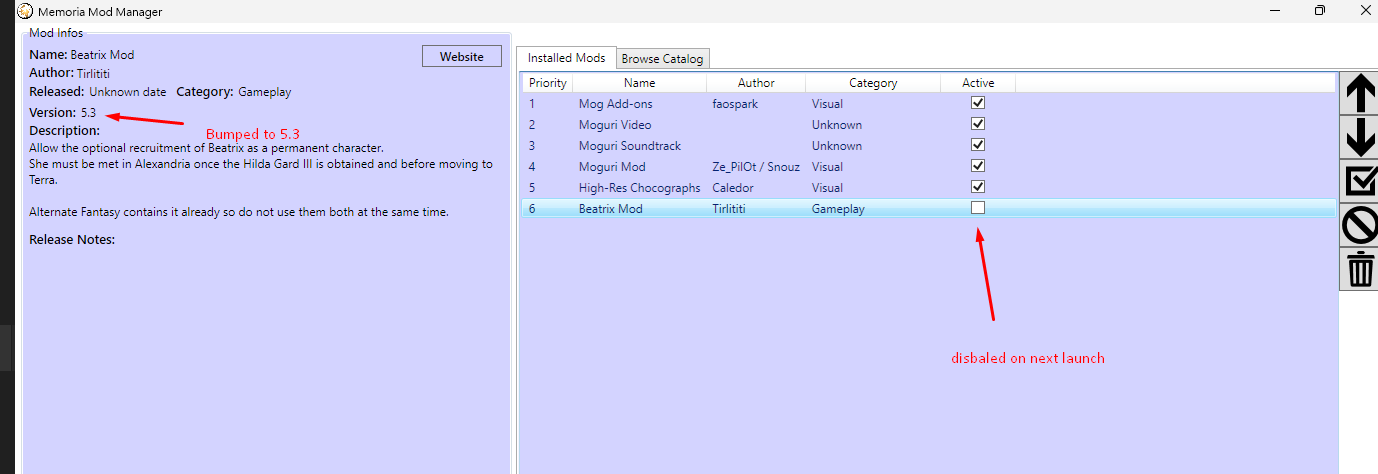Viewport: 1378px width, 474px height.
Task: Click the Active column header
Action: tap(978, 83)
